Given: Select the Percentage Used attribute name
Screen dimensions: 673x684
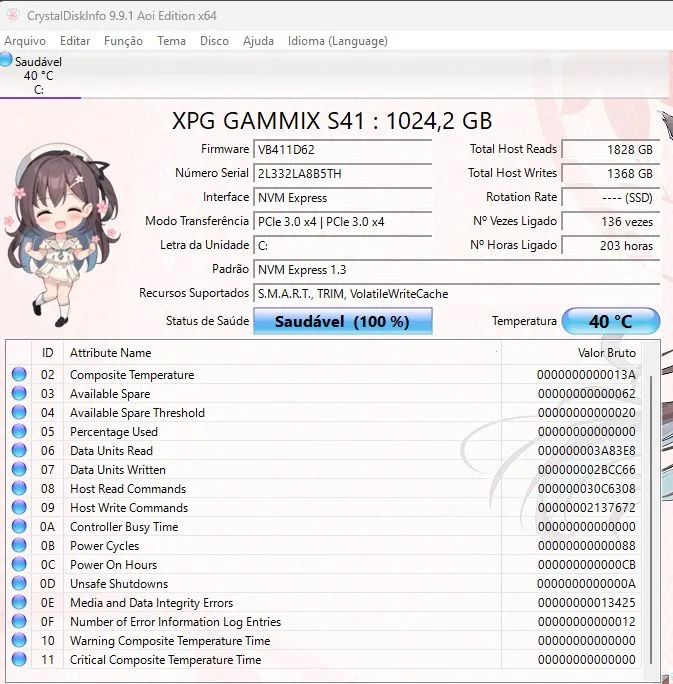Looking at the screenshot, I should (114, 432).
